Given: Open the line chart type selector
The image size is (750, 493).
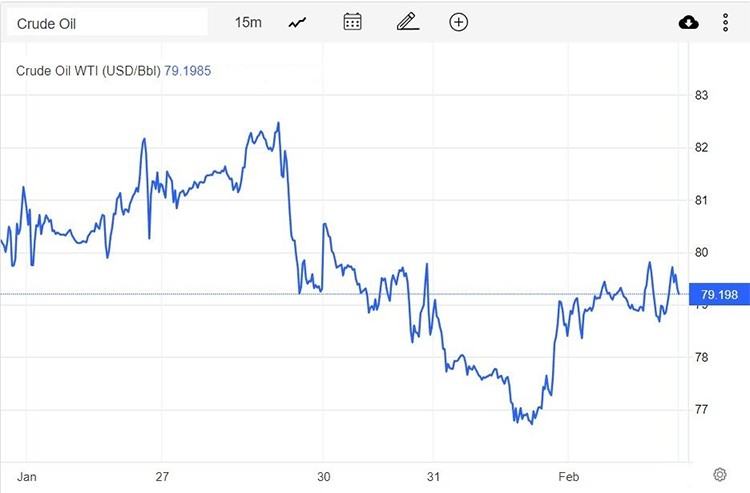Looking at the screenshot, I should [297, 22].
